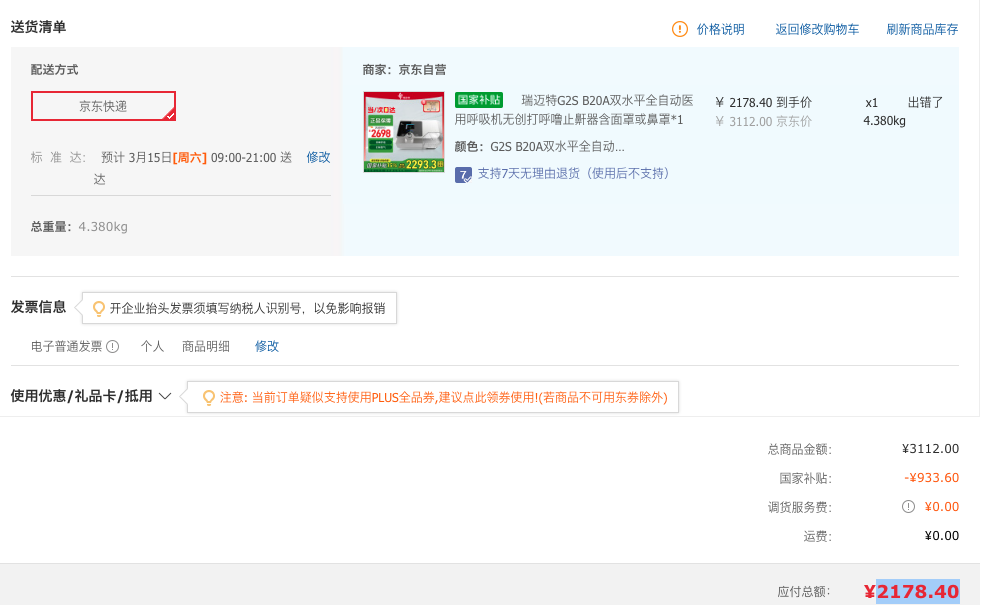The width and height of the screenshot is (988, 605).
Task: Select the 京东快递 delivery option
Action: (103, 106)
